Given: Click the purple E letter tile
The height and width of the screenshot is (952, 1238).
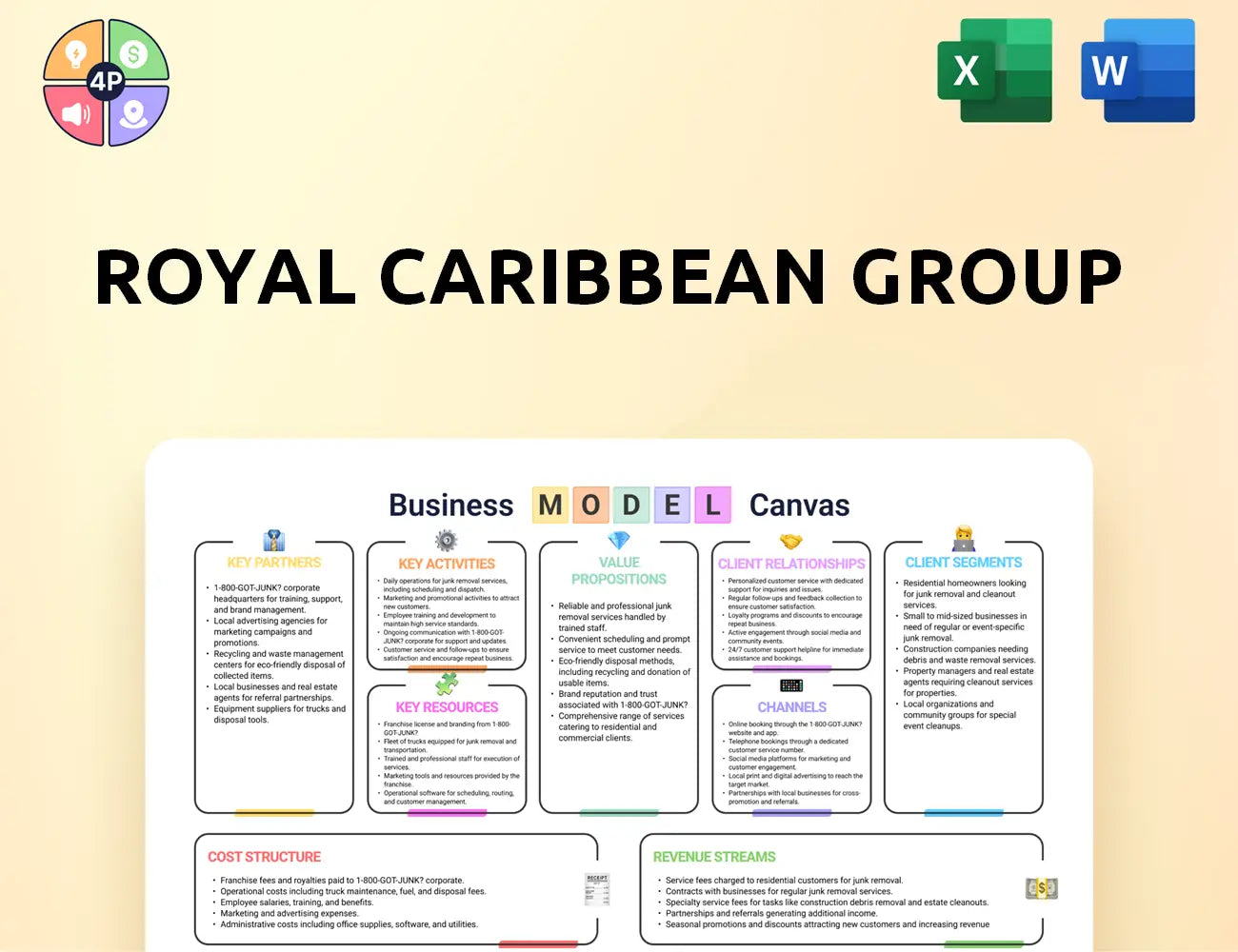Looking at the screenshot, I should 672,505.
